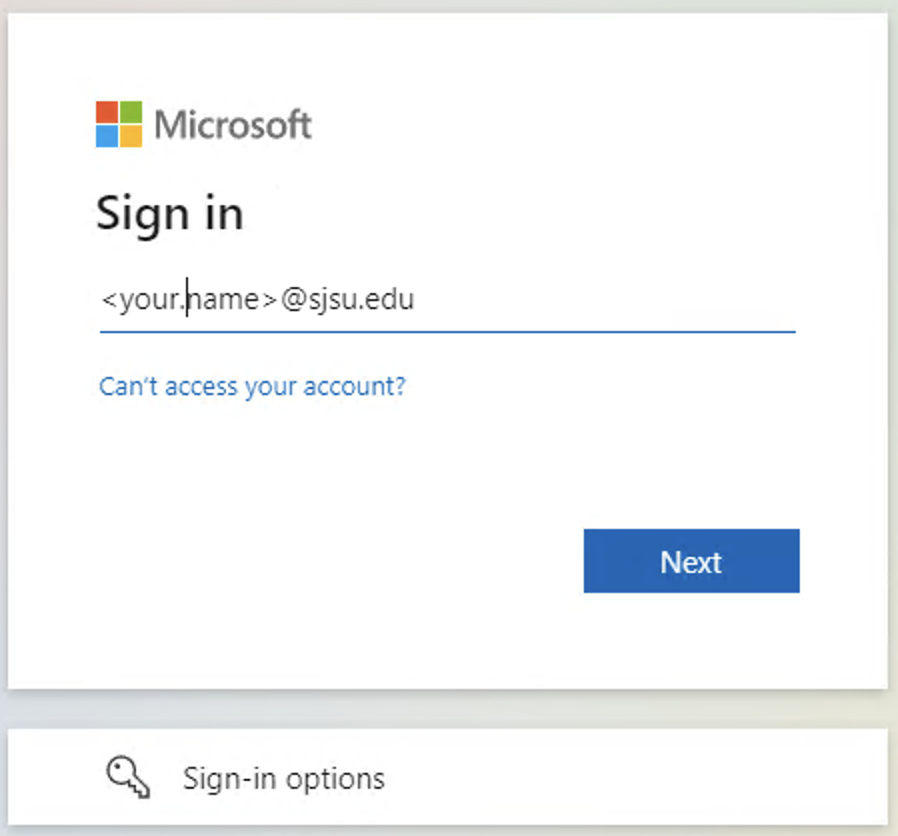898x836 pixels.
Task: Click the red square in the Microsoft logo
Action: (107, 112)
